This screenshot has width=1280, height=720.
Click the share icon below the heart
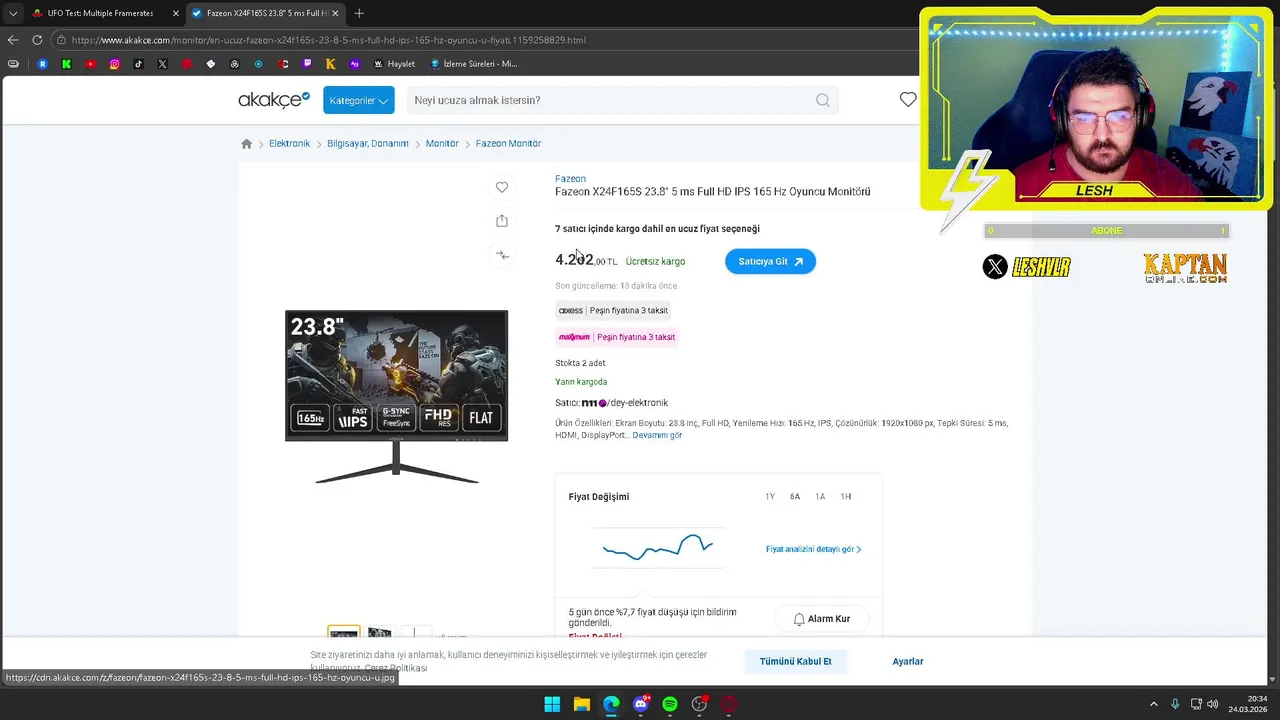(502, 221)
